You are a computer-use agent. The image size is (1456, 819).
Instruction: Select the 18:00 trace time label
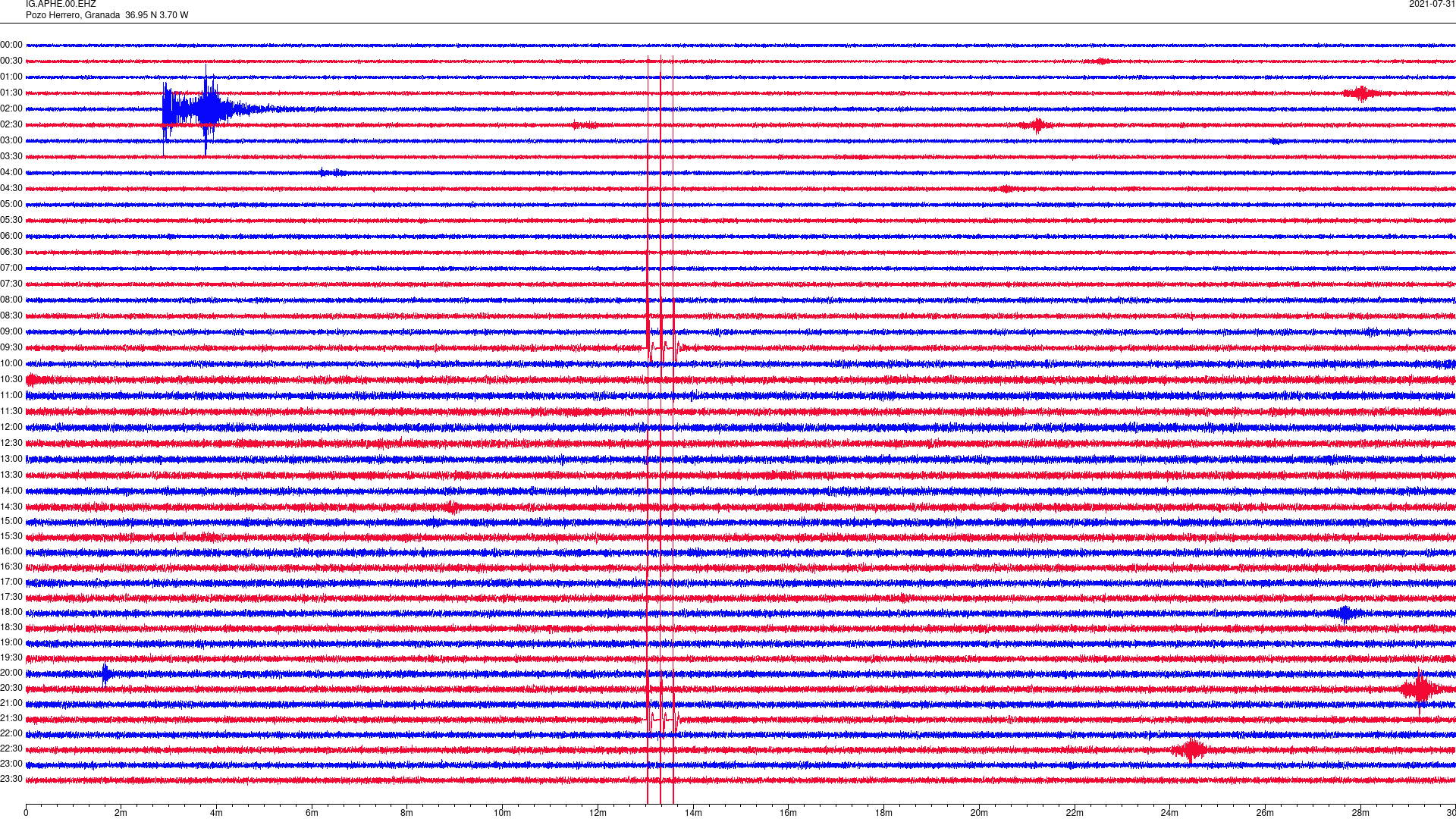(x=11, y=612)
